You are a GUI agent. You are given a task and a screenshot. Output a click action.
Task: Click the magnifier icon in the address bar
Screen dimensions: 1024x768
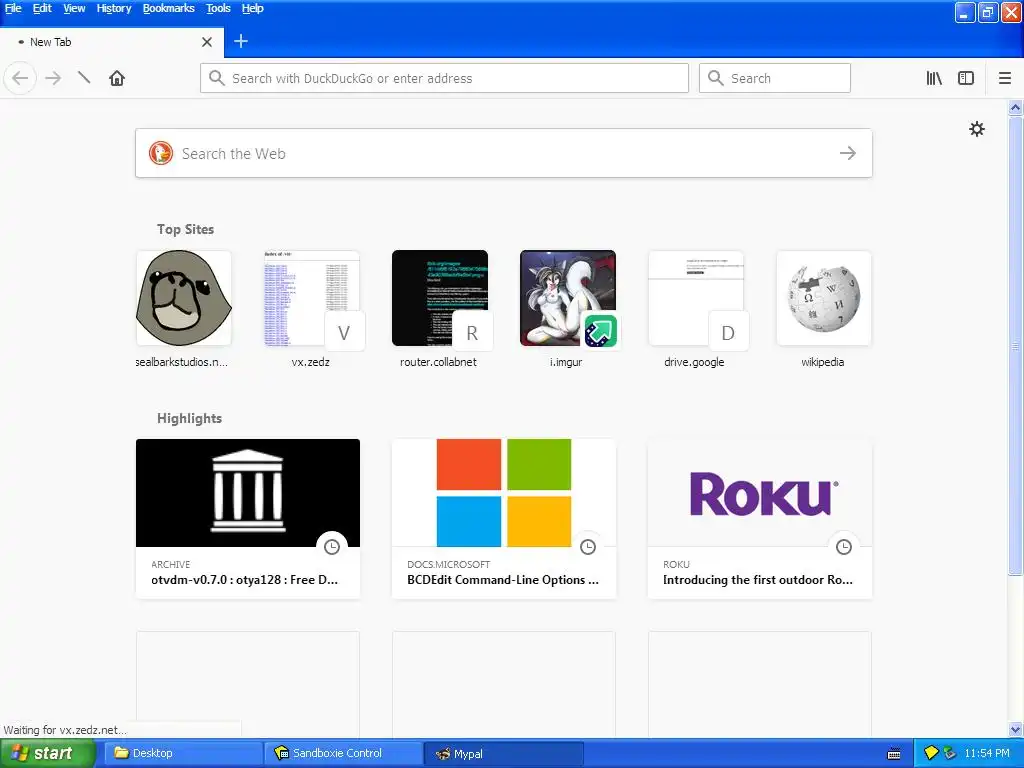click(217, 78)
